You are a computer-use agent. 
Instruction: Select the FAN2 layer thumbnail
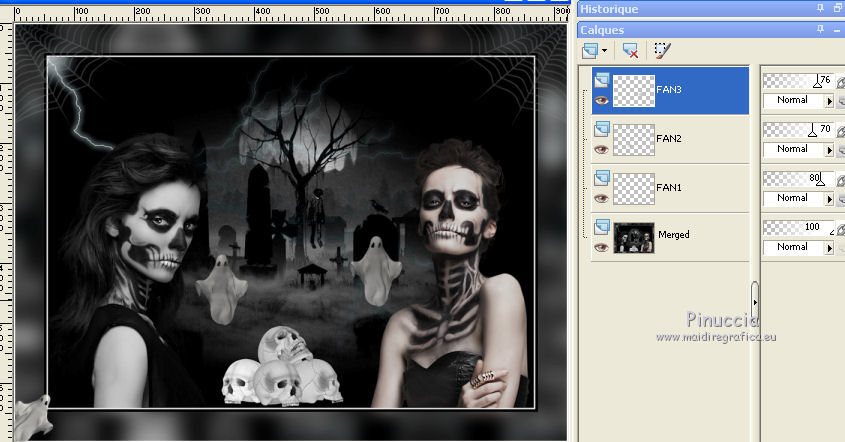pyautogui.click(x=634, y=140)
